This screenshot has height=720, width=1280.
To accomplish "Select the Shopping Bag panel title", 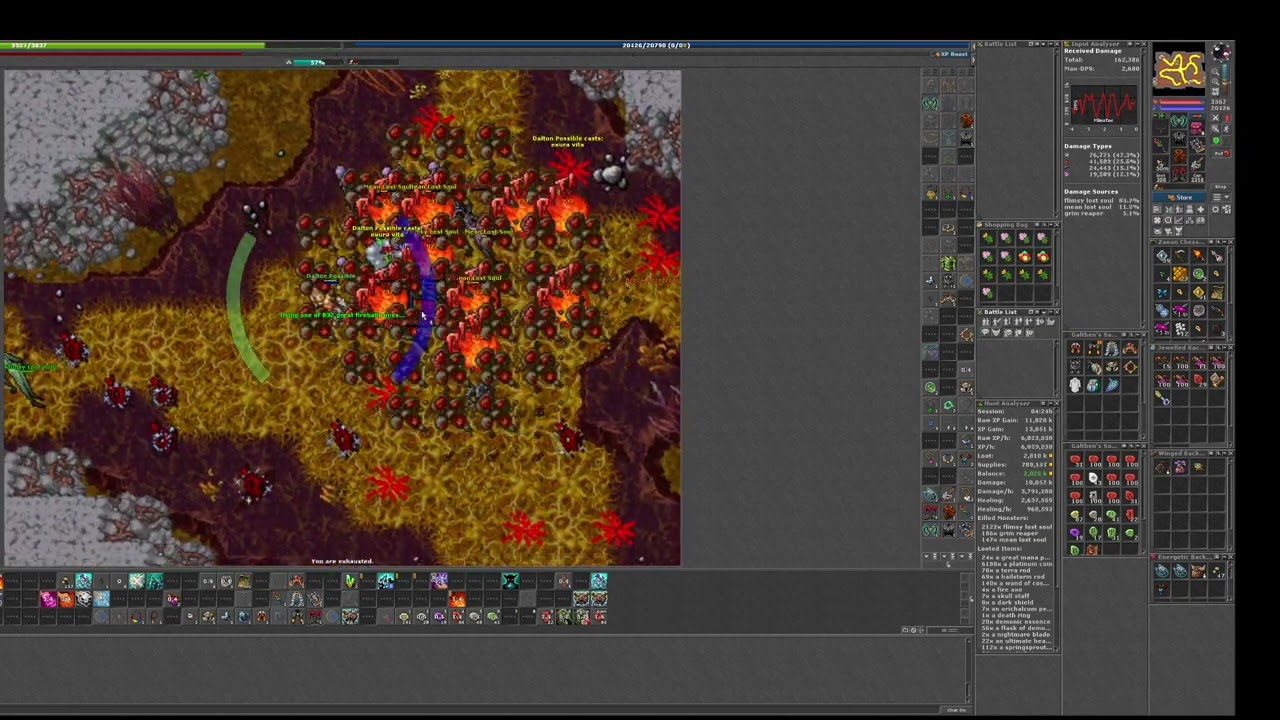I will point(1006,225).
